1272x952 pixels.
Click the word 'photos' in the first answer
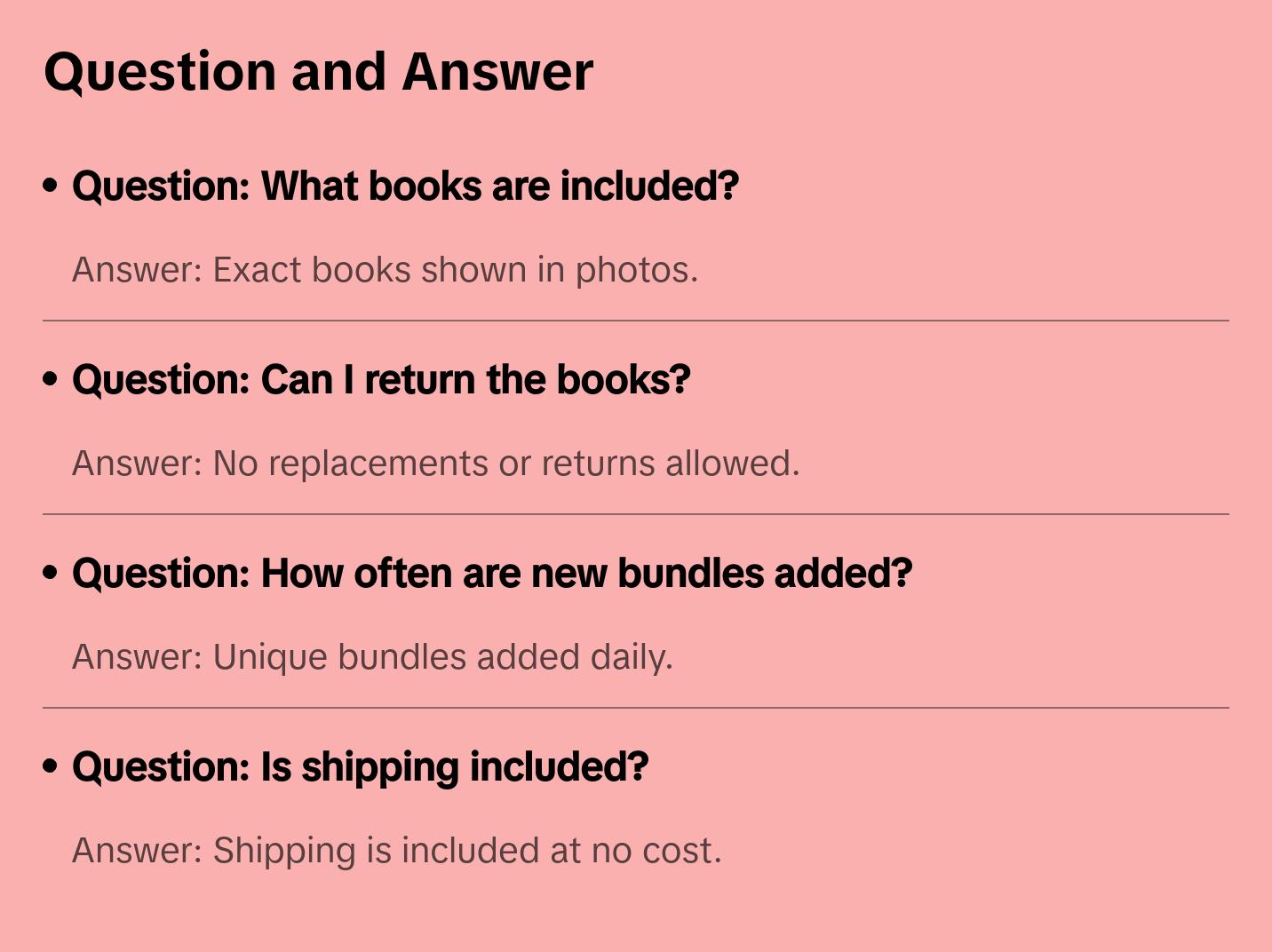tap(636, 270)
